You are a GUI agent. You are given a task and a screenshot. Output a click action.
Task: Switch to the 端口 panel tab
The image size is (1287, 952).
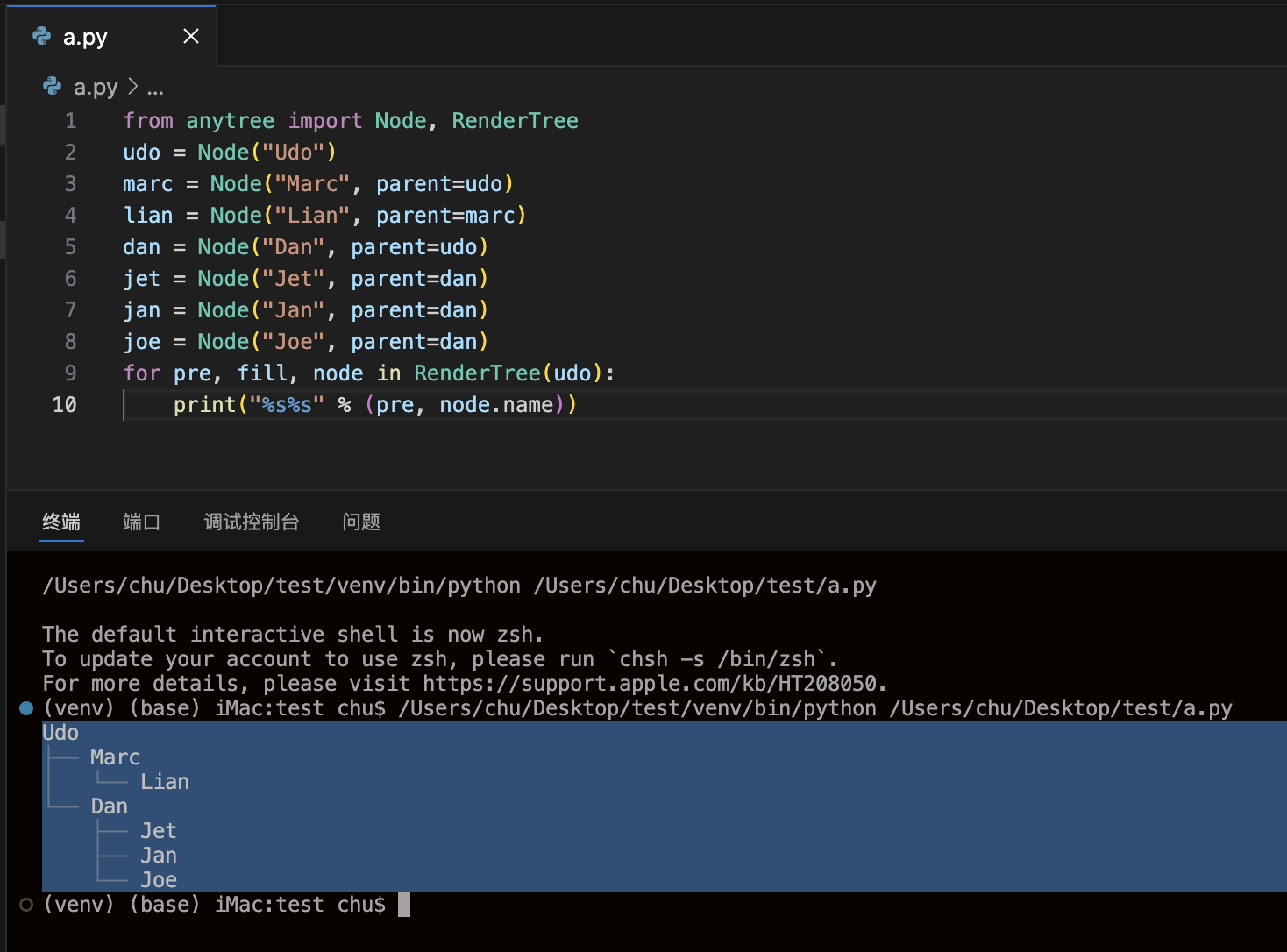pos(141,522)
